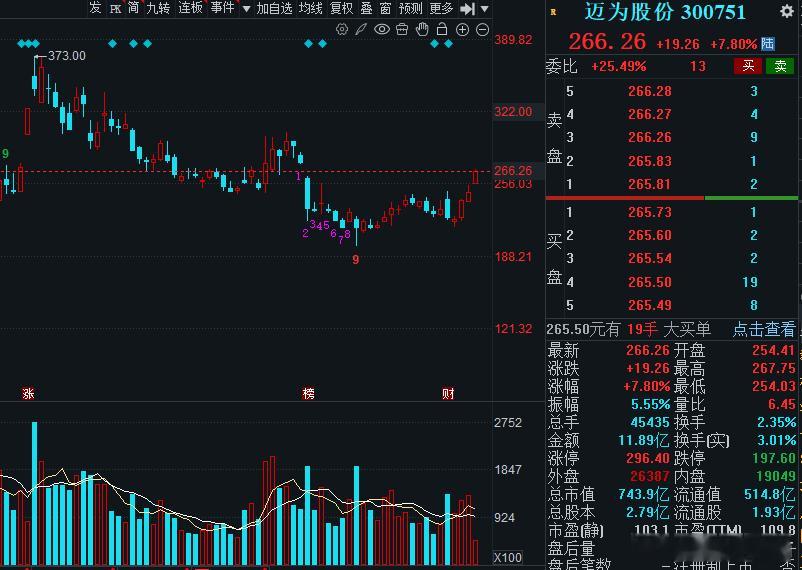Click the arrow-to-bar jump icon
The width and height of the screenshot is (802, 570).
pyautogui.click(x=467, y=9)
